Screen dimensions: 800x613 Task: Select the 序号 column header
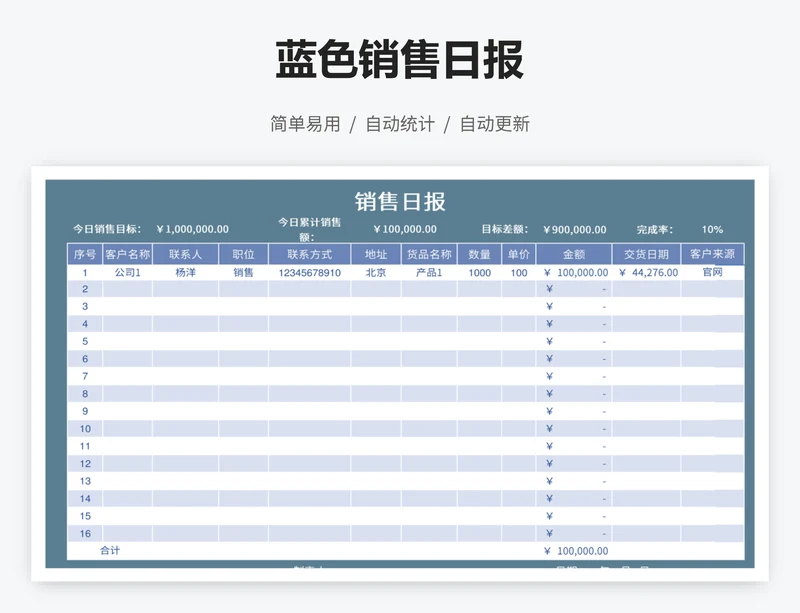85,254
